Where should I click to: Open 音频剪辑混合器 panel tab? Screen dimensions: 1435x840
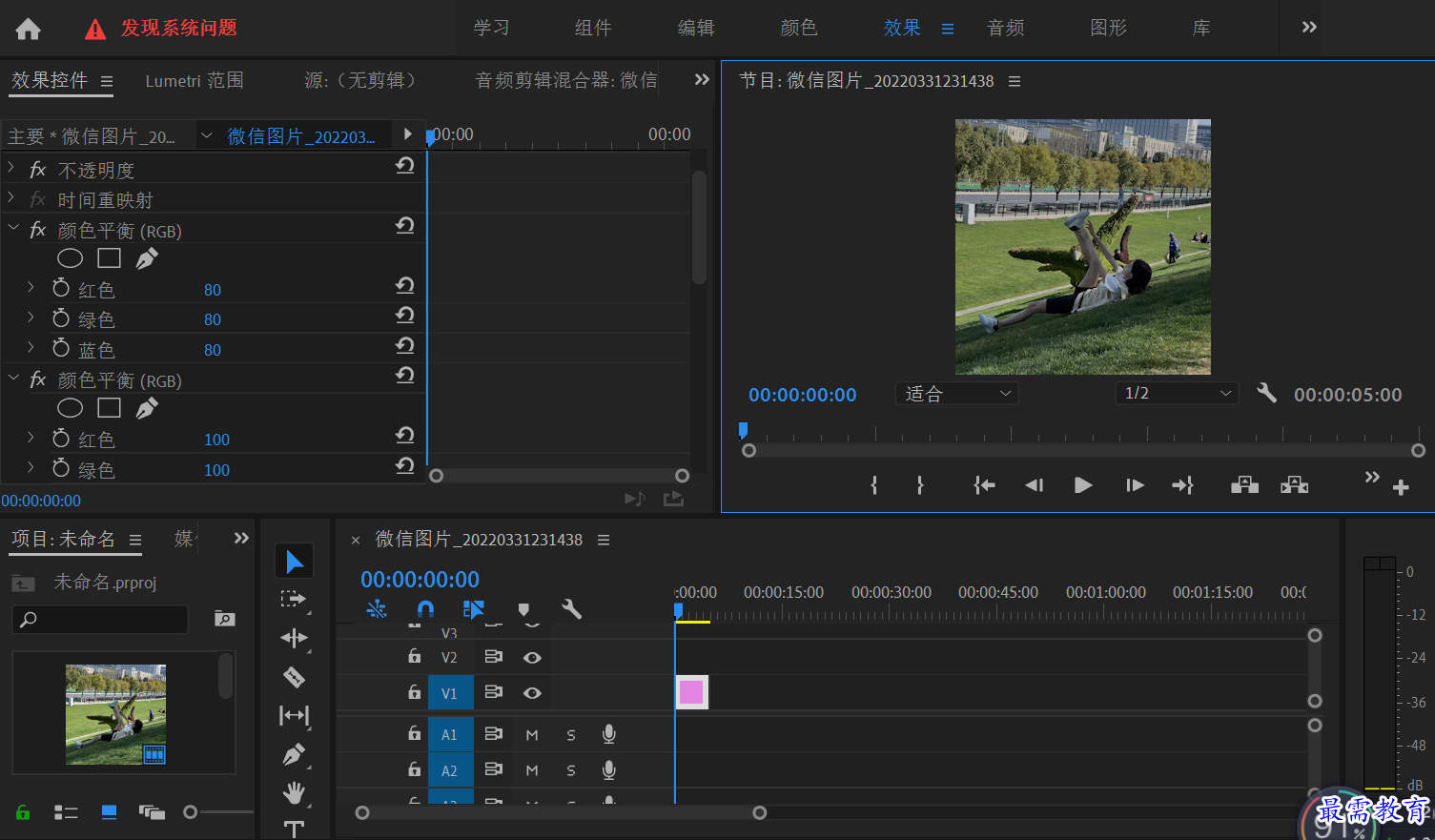566,81
